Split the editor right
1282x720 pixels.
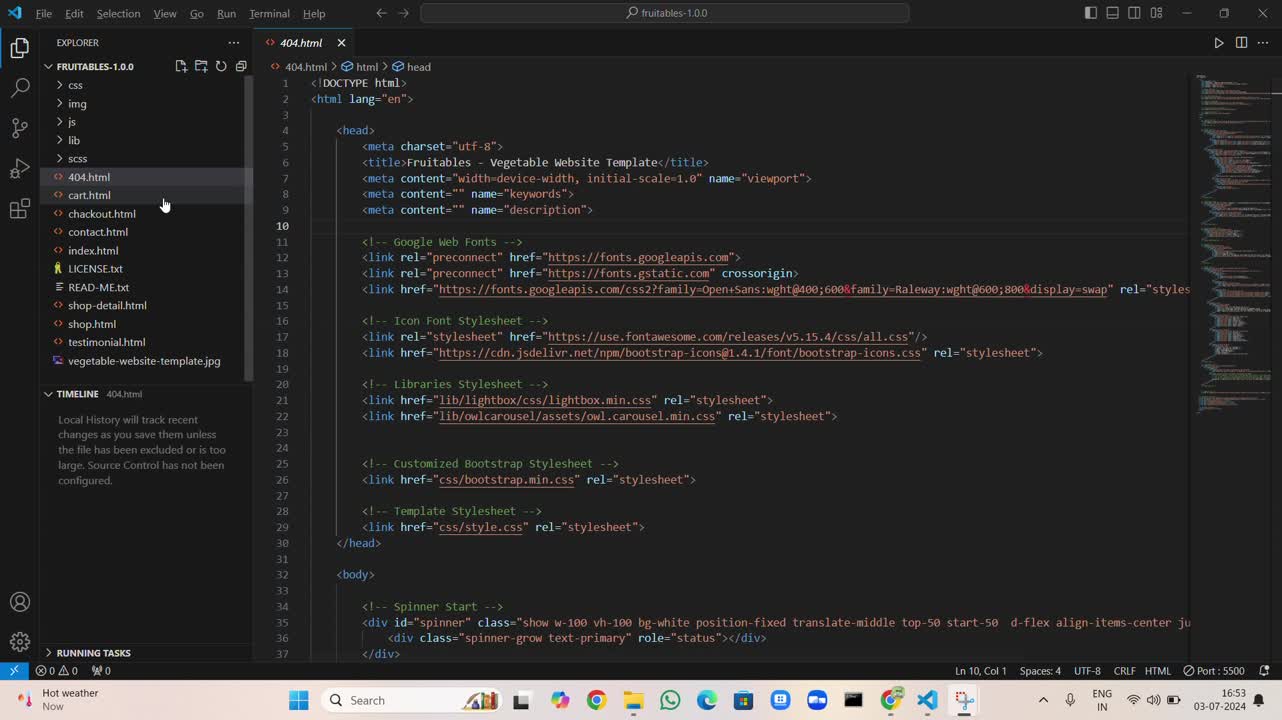point(1241,43)
